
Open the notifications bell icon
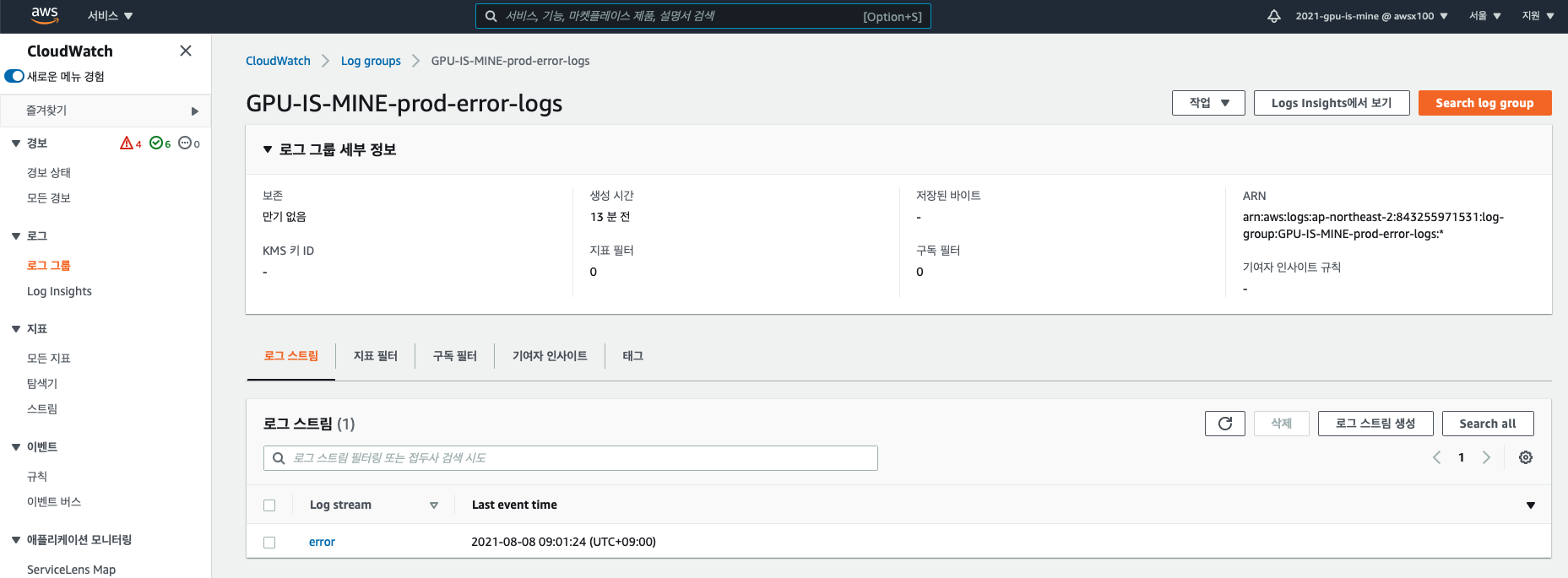tap(1273, 16)
